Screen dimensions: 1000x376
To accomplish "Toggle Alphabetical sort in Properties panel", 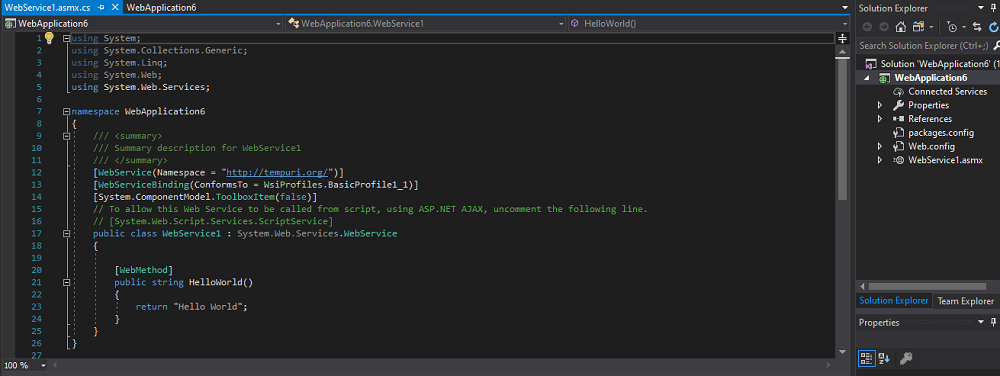I will tap(884, 359).
